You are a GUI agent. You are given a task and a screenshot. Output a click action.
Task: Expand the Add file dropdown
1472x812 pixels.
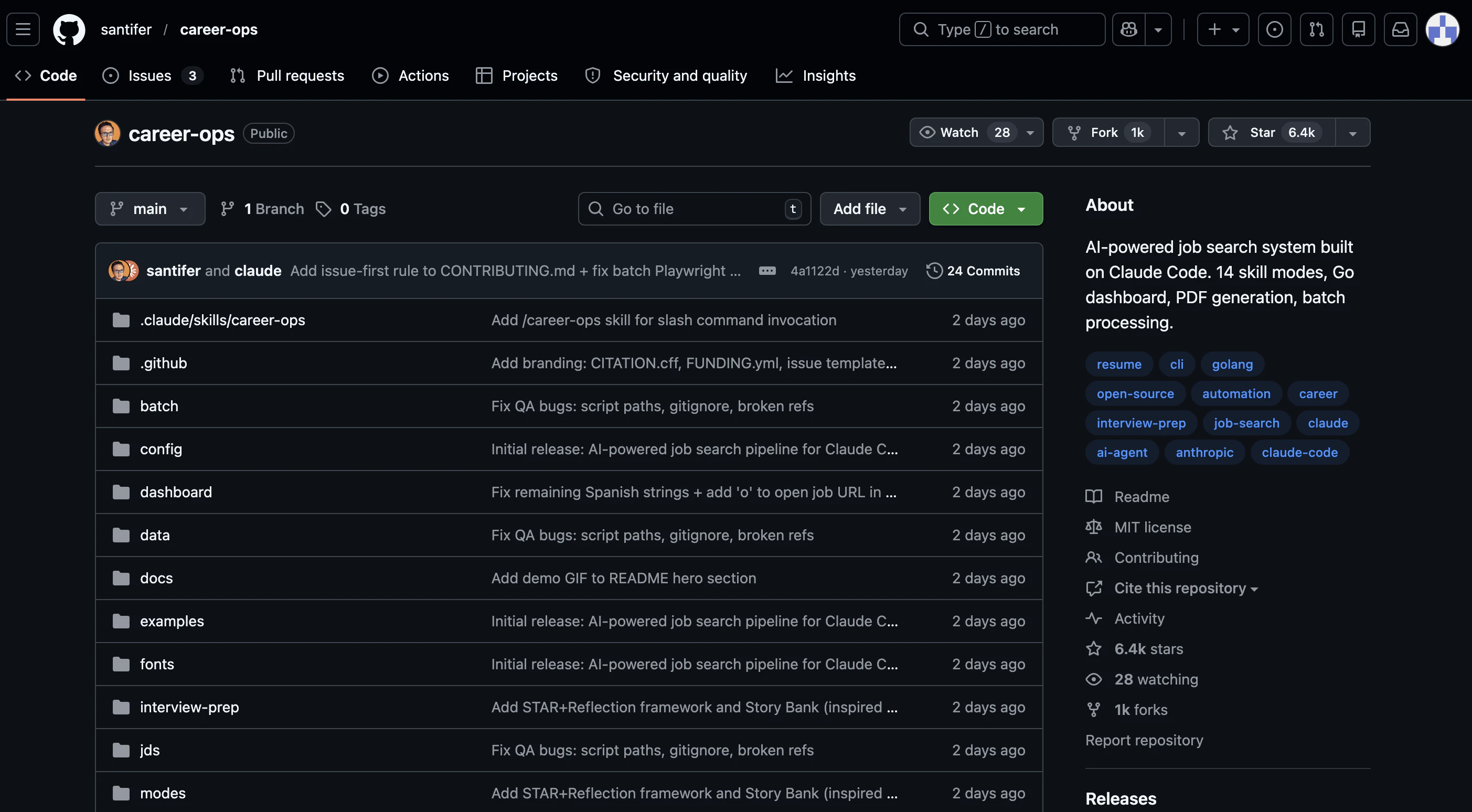coord(869,209)
